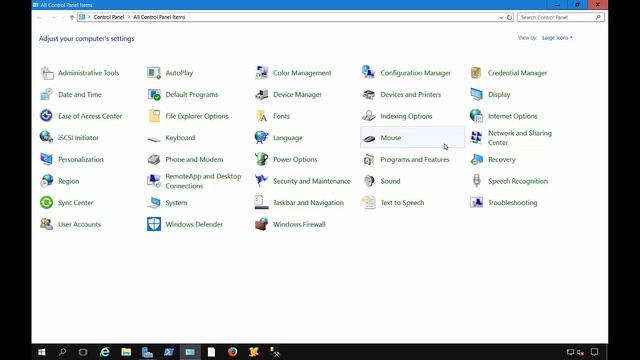The width and height of the screenshot is (640, 360).
Task: Click the search magnifier icon in search box
Action: pos(598,17)
